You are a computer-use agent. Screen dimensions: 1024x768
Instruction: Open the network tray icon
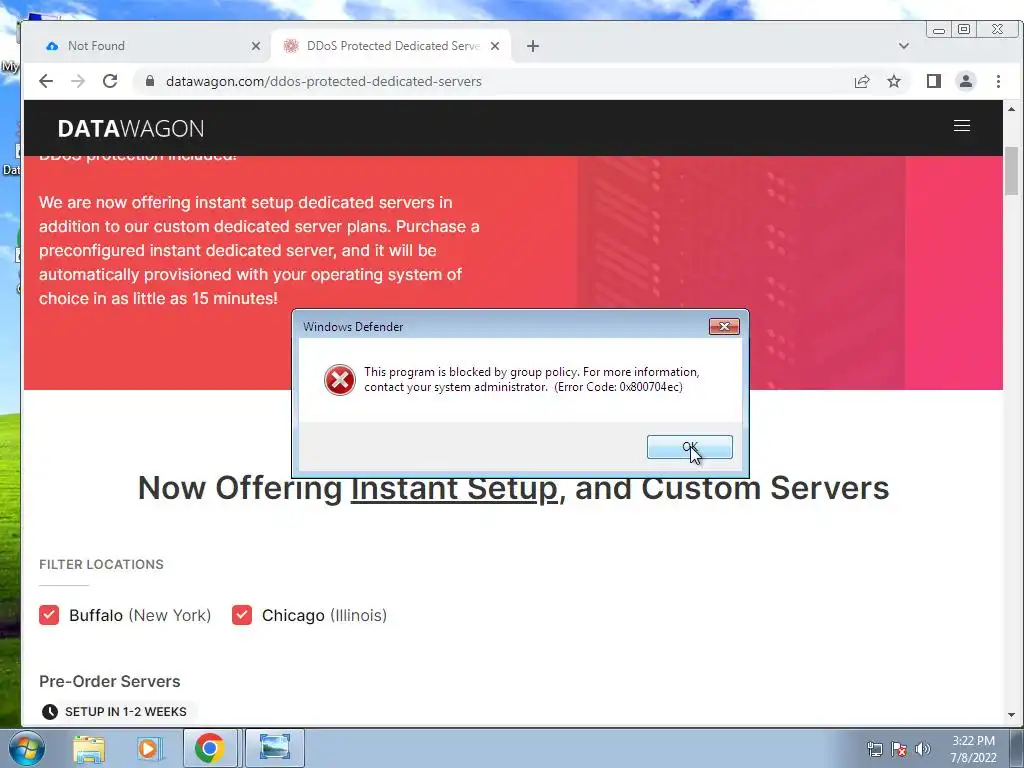874,749
